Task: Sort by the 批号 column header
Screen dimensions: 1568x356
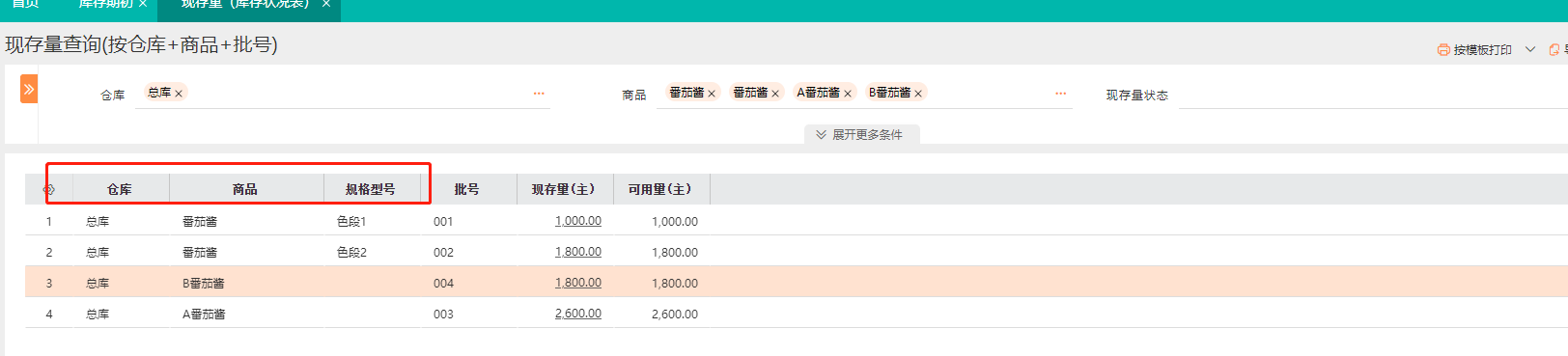Action: [467, 189]
